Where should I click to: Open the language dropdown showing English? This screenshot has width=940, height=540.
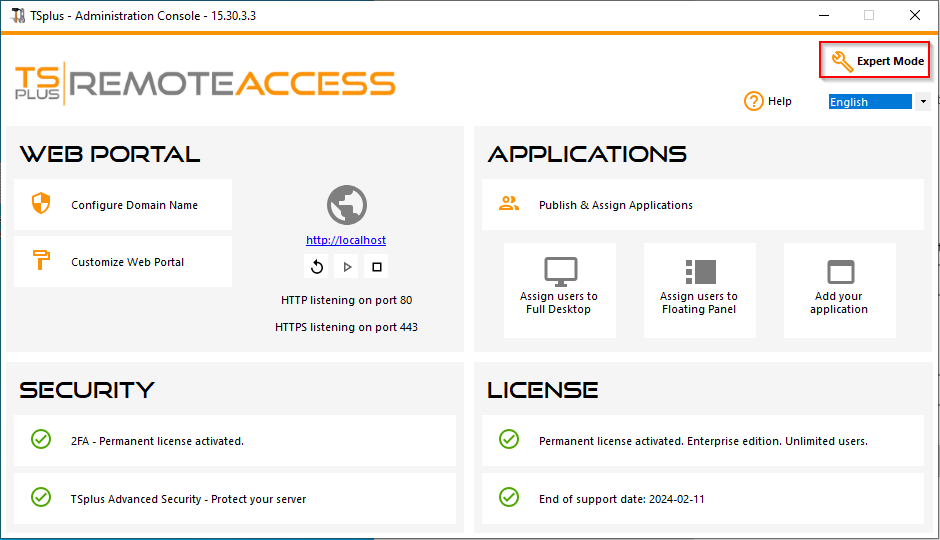click(923, 101)
